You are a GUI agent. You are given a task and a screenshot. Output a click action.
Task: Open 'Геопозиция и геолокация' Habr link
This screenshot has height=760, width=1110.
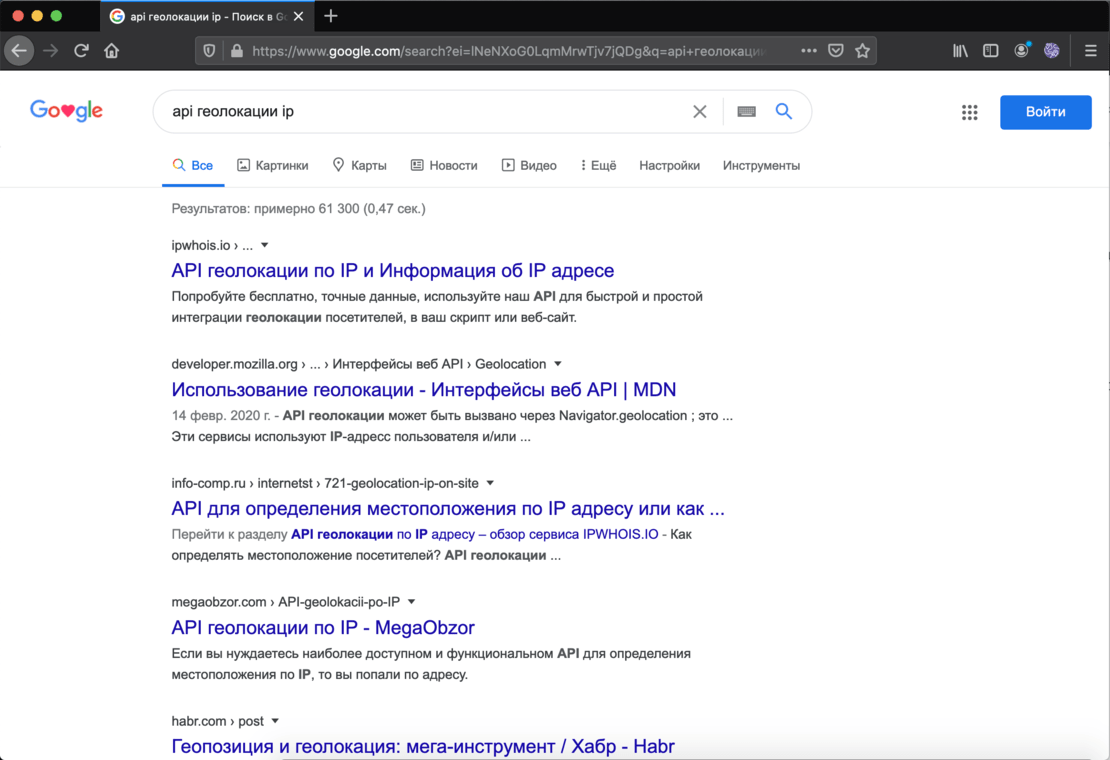tap(423, 746)
